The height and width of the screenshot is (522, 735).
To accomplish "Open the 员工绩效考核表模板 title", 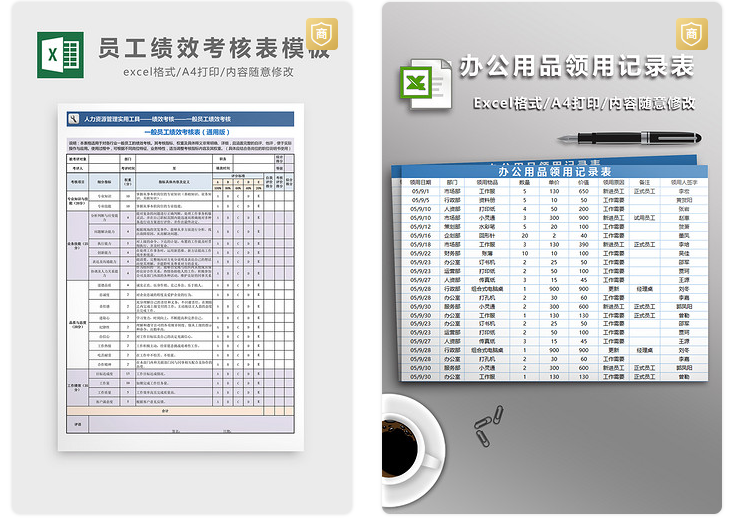I will pyautogui.click(x=212, y=48).
